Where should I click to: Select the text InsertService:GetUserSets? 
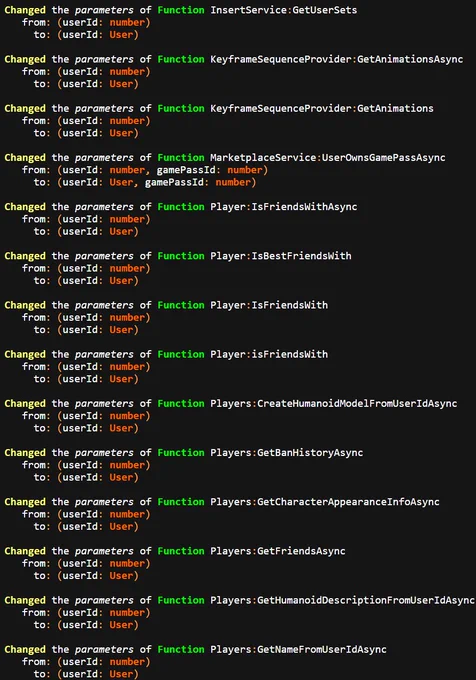pyautogui.click(x=284, y=10)
